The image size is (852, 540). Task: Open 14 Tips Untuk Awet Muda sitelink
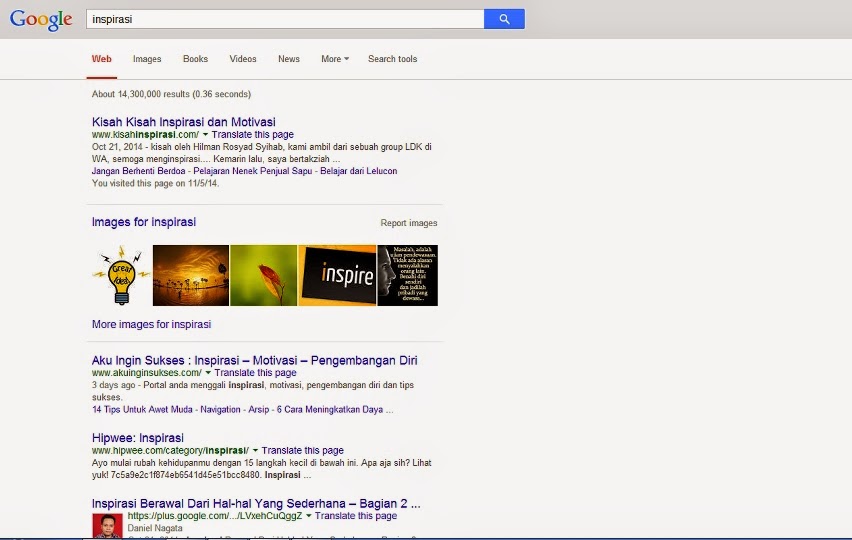pyautogui.click(x=142, y=410)
